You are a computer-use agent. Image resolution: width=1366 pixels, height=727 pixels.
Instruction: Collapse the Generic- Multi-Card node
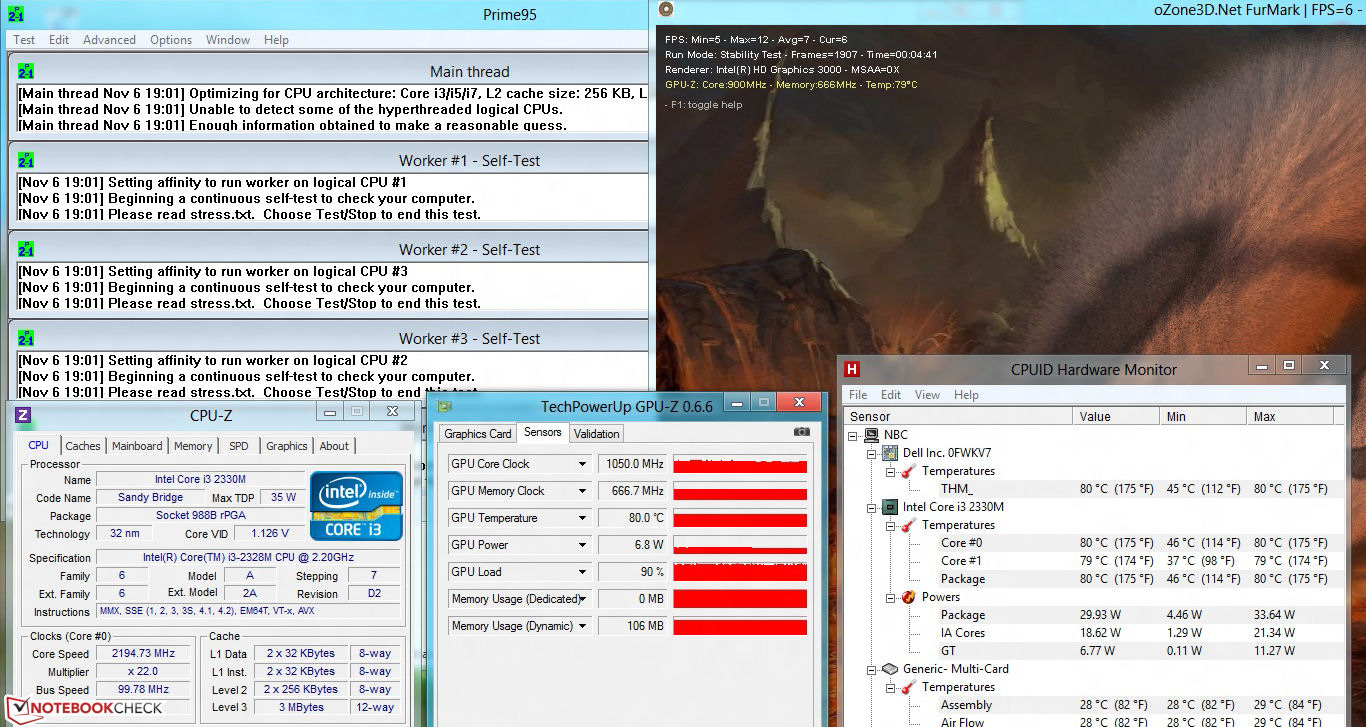tap(872, 669)
